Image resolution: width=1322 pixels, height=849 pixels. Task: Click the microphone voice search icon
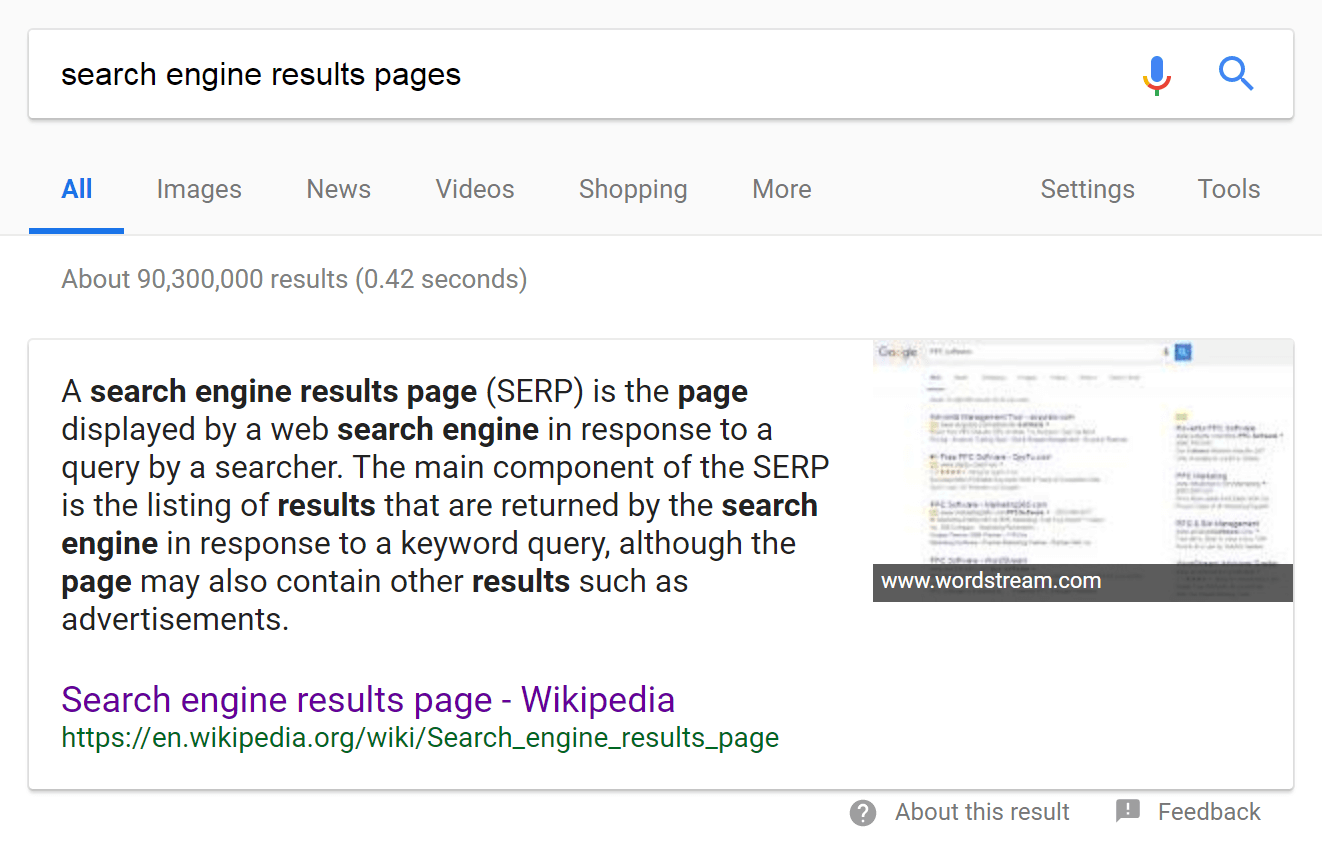(1157, 75)
